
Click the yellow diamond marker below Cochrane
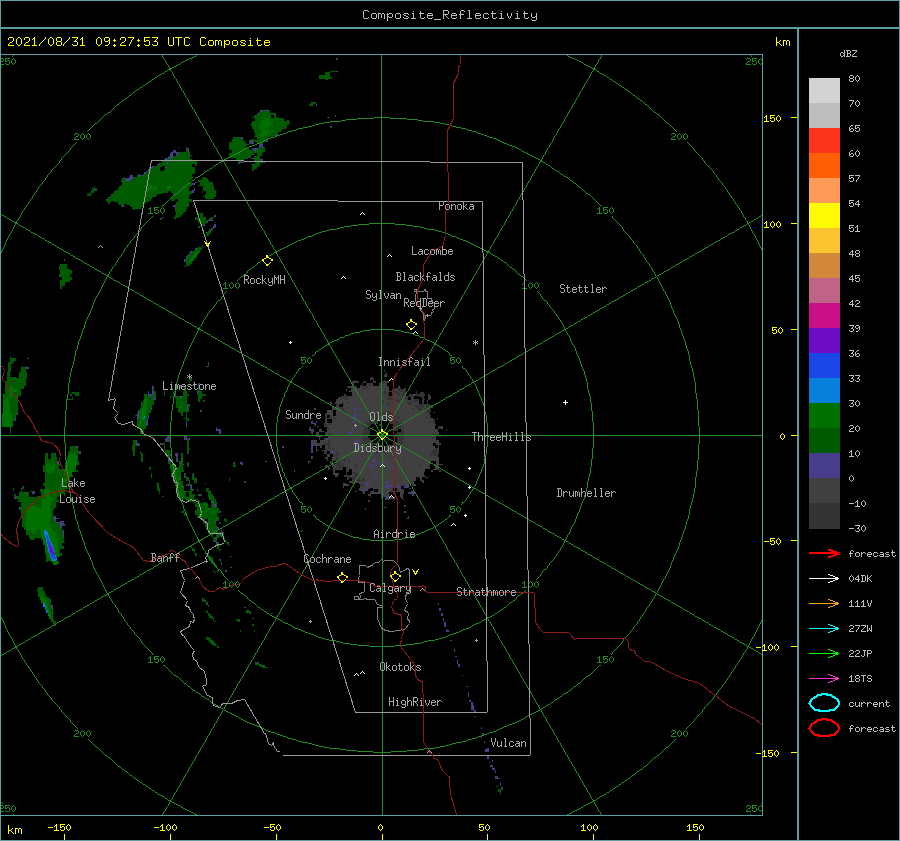[x=343, y=577]
